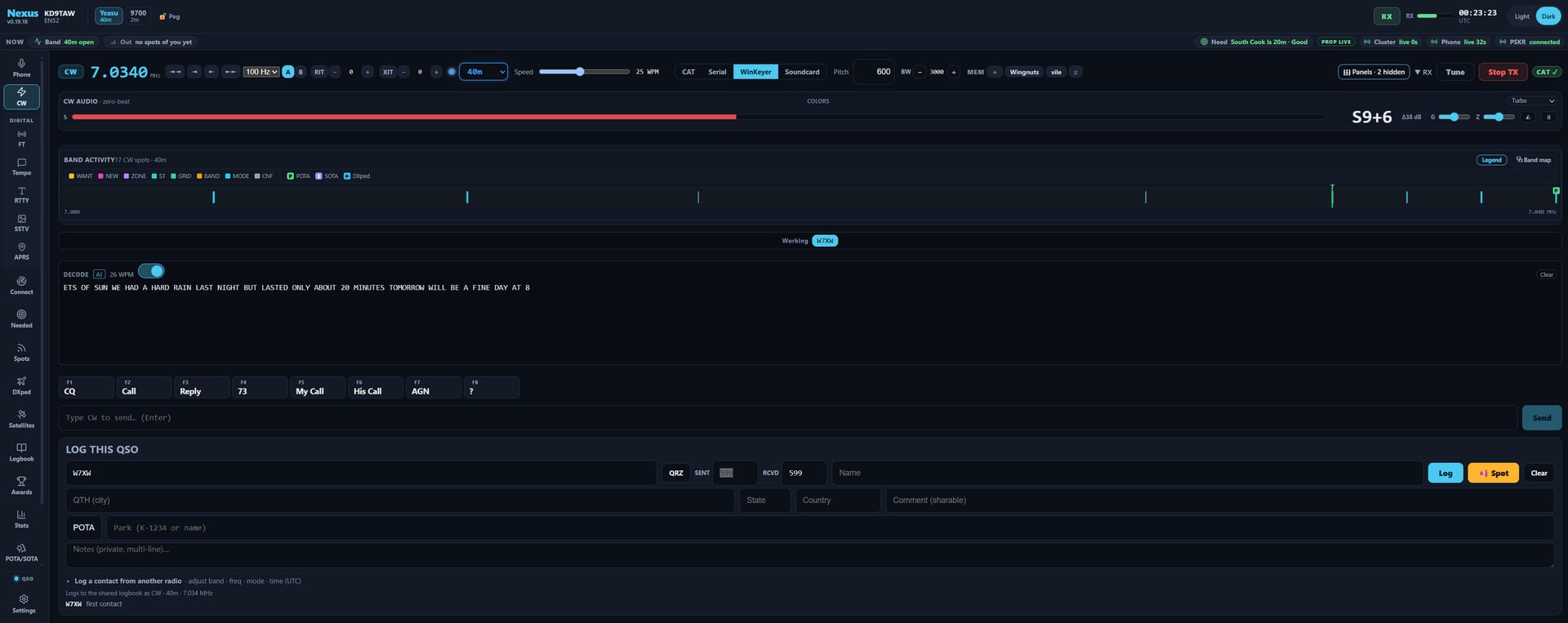Image resolution: width=1568 pixels, height=623 pixels.
Task: Switch to RTTY mode in sidebar
Action: pyautogui.click(x=21, y=194)
